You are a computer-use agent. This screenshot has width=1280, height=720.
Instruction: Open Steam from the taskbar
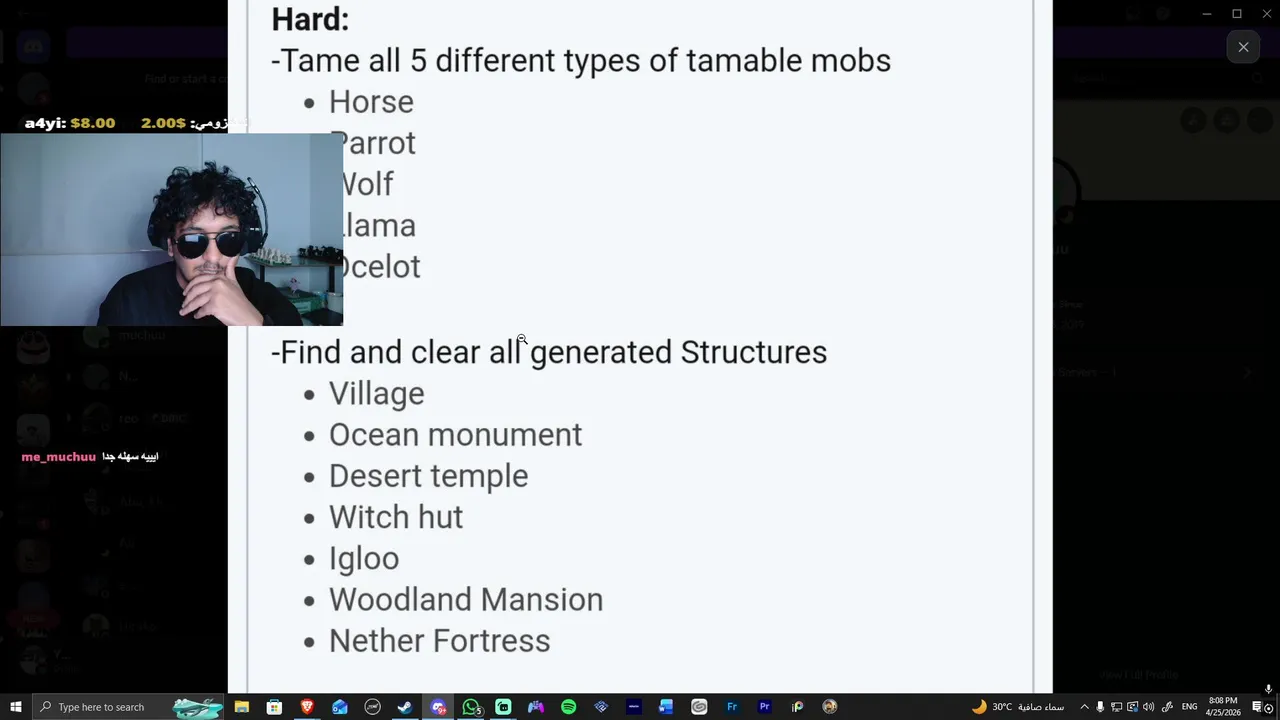(x=405, y=707)
